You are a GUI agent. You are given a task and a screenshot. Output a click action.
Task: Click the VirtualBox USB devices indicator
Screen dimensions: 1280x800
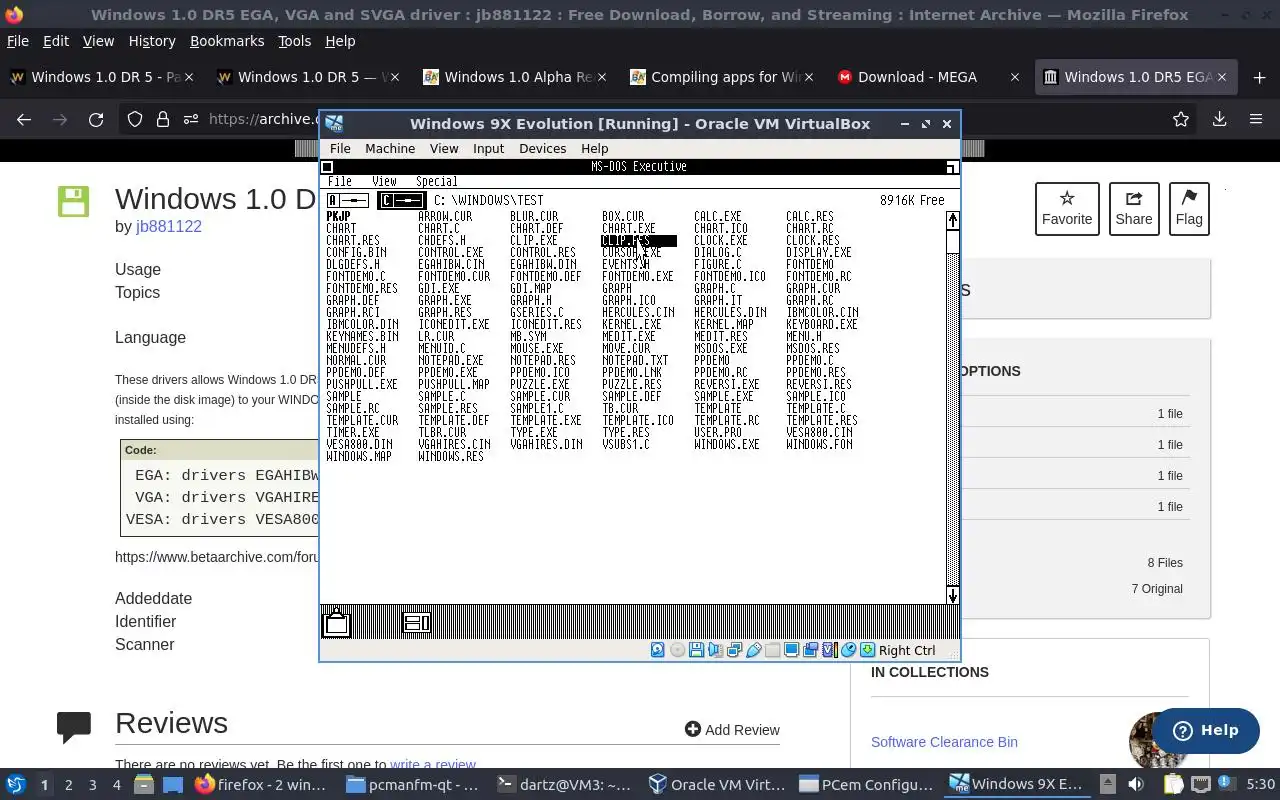point(753,650)
